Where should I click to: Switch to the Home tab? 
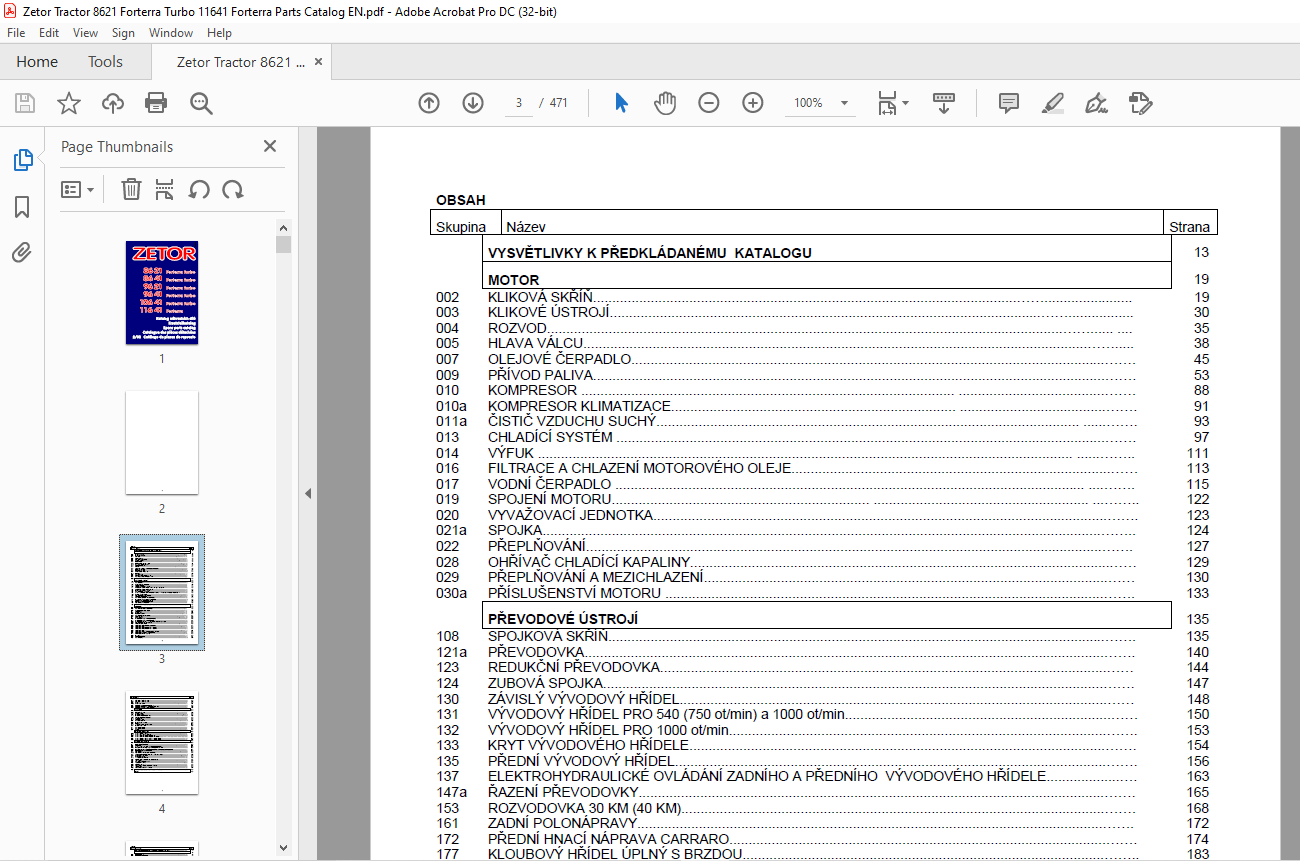point(37,62)
